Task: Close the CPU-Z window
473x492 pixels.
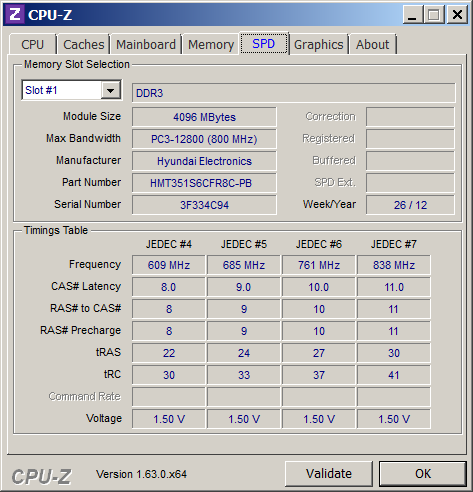Action: coord(457,15)
